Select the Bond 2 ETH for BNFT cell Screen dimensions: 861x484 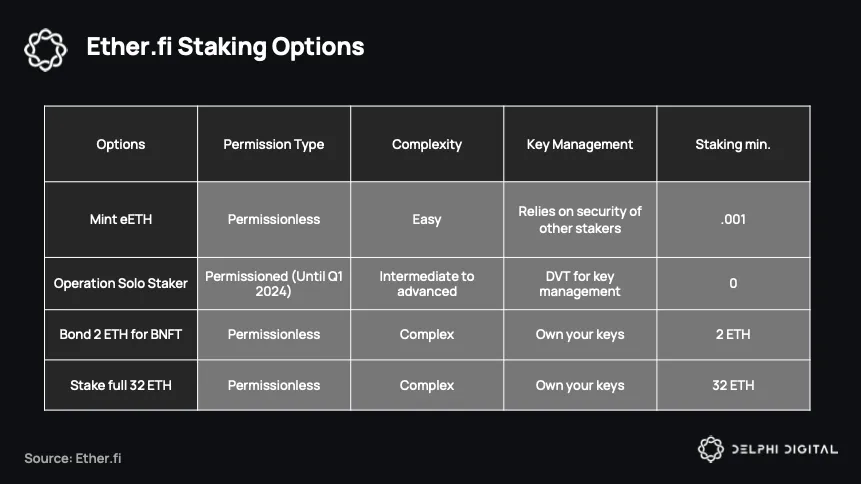pyautogui.click(x=121, y=334)
